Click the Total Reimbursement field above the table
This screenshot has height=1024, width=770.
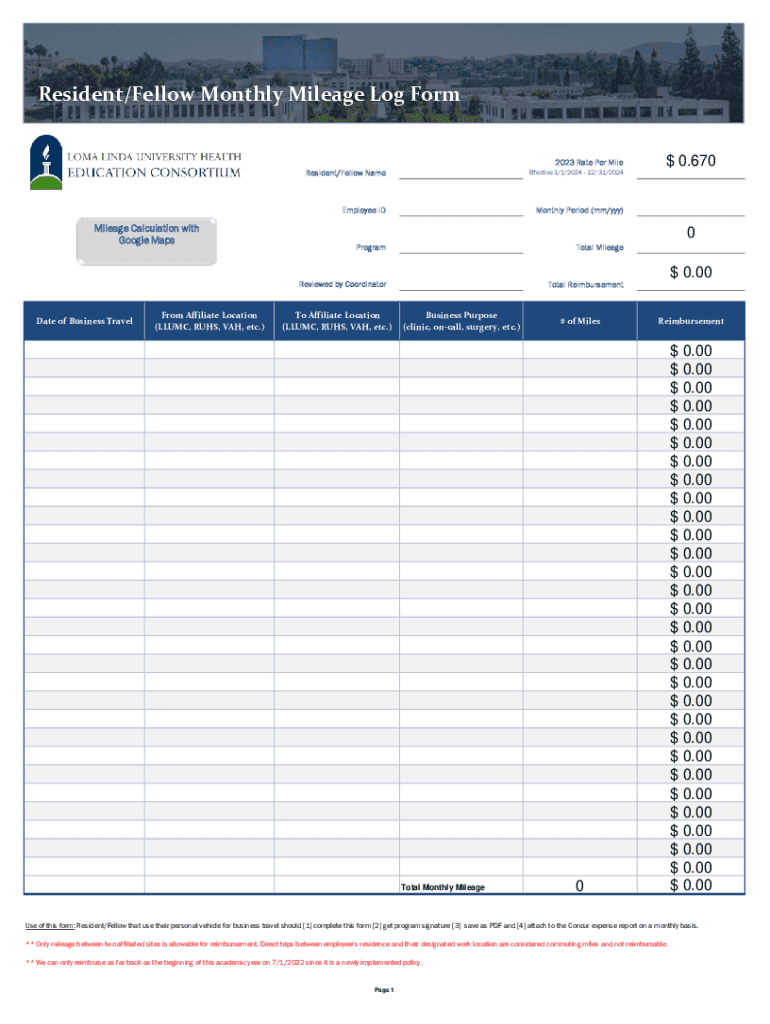tap(691, 272)
